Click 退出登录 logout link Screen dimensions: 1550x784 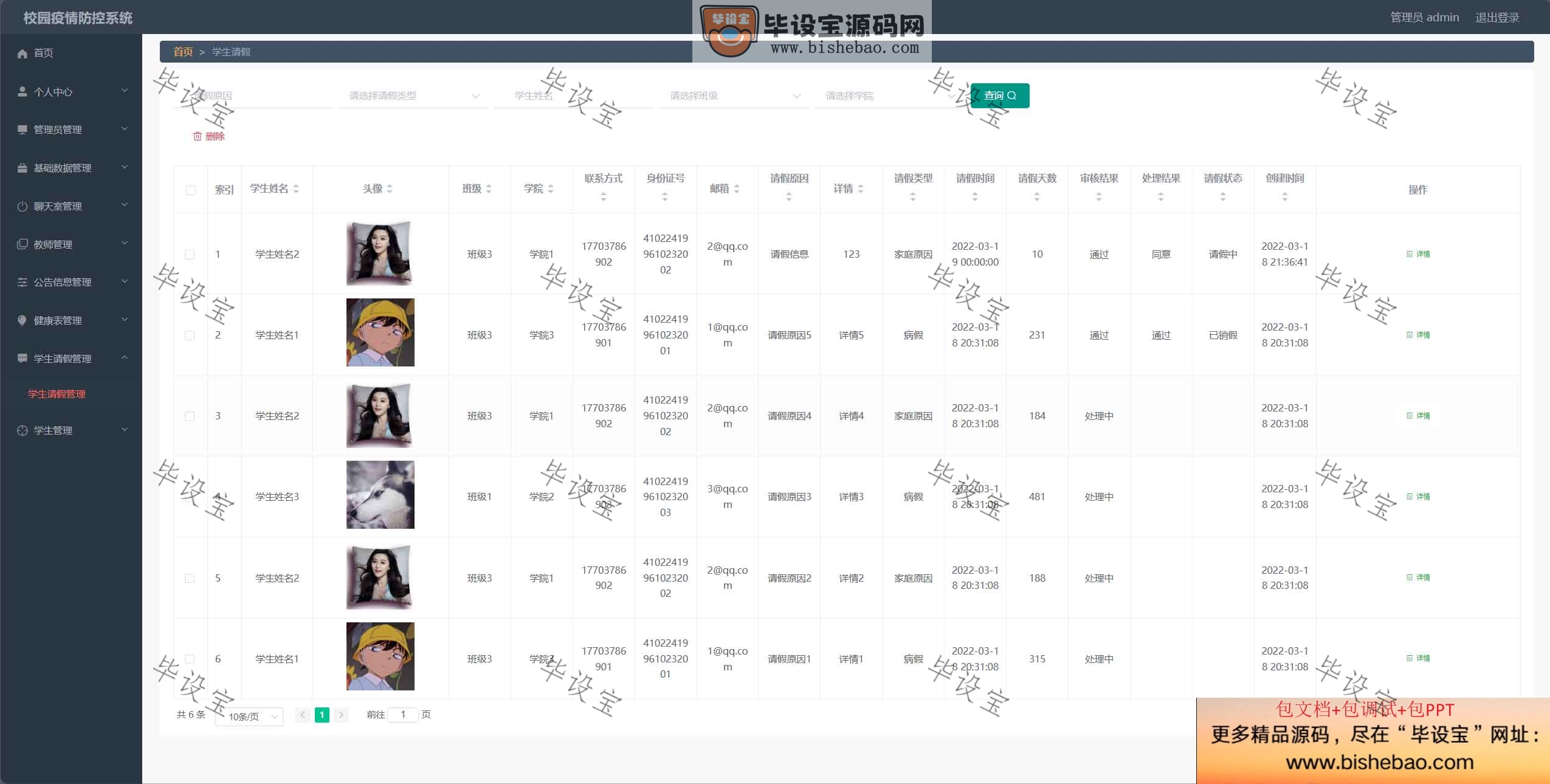coord(1497,18)
